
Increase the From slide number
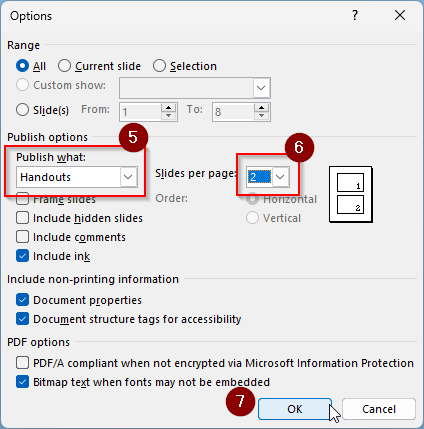coord(169,108)
